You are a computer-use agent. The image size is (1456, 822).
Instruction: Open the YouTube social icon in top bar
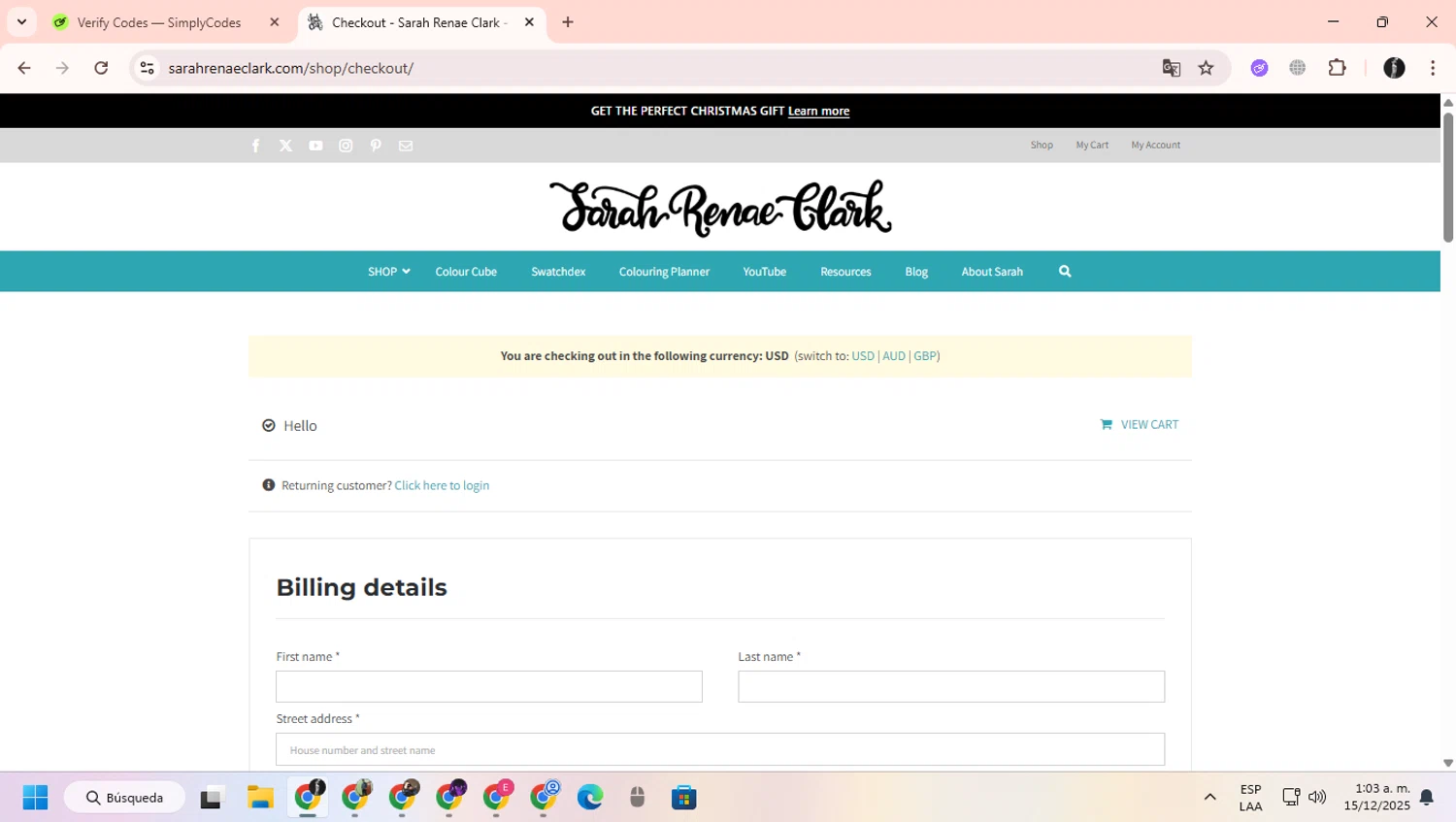point(315,146)
